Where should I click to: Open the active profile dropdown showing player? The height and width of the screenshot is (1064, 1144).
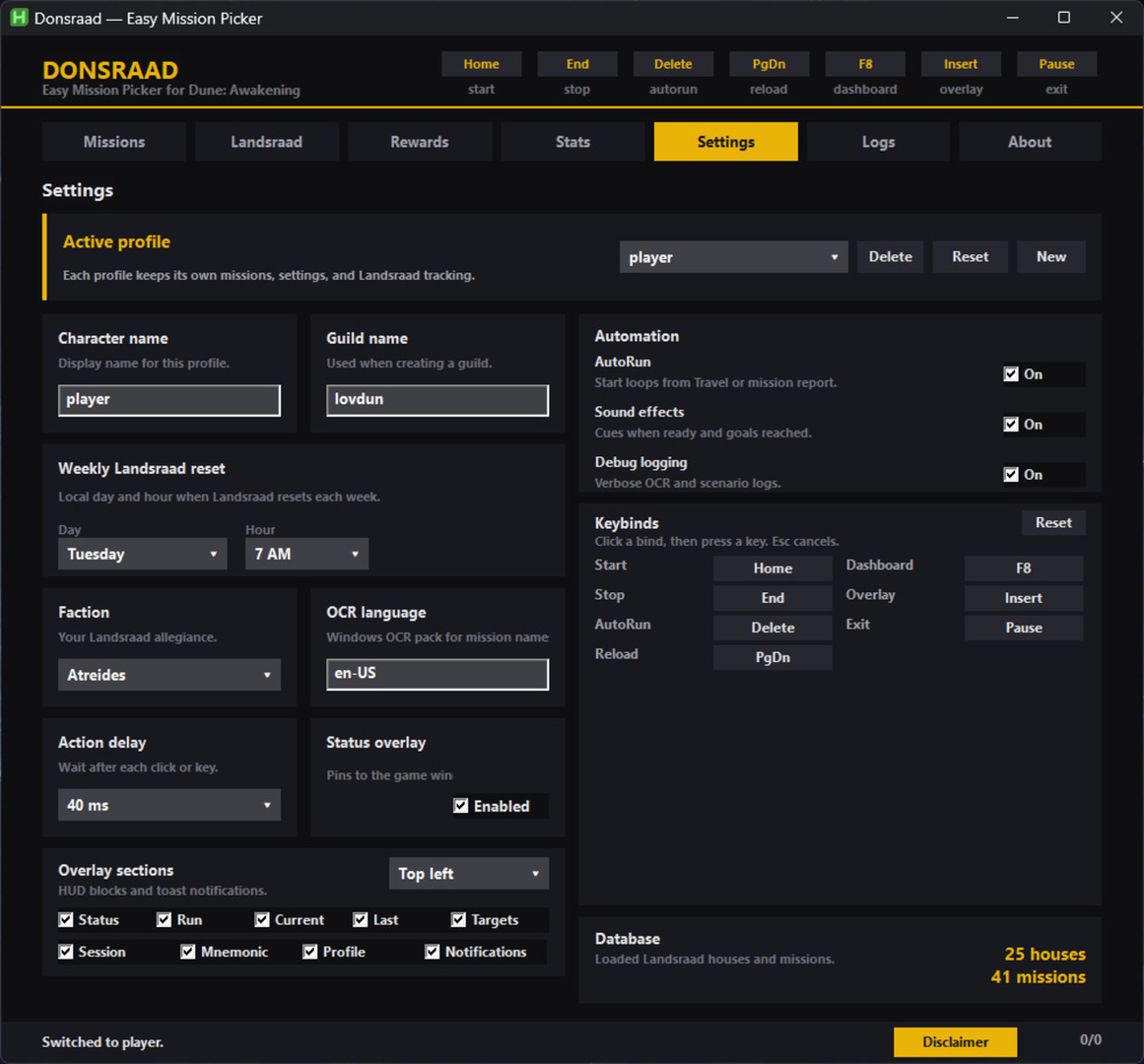(x=733, y=257)
